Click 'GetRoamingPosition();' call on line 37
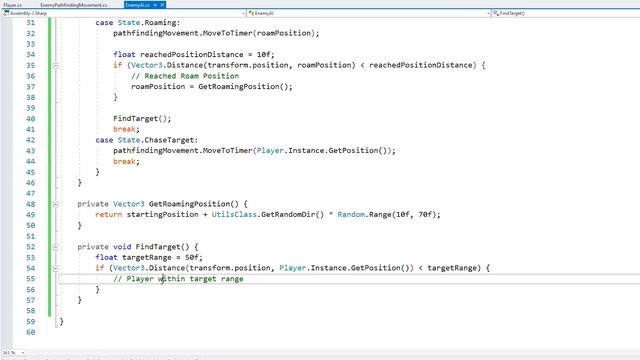This screenshot has height=360, width=640. tap(246, 87)
